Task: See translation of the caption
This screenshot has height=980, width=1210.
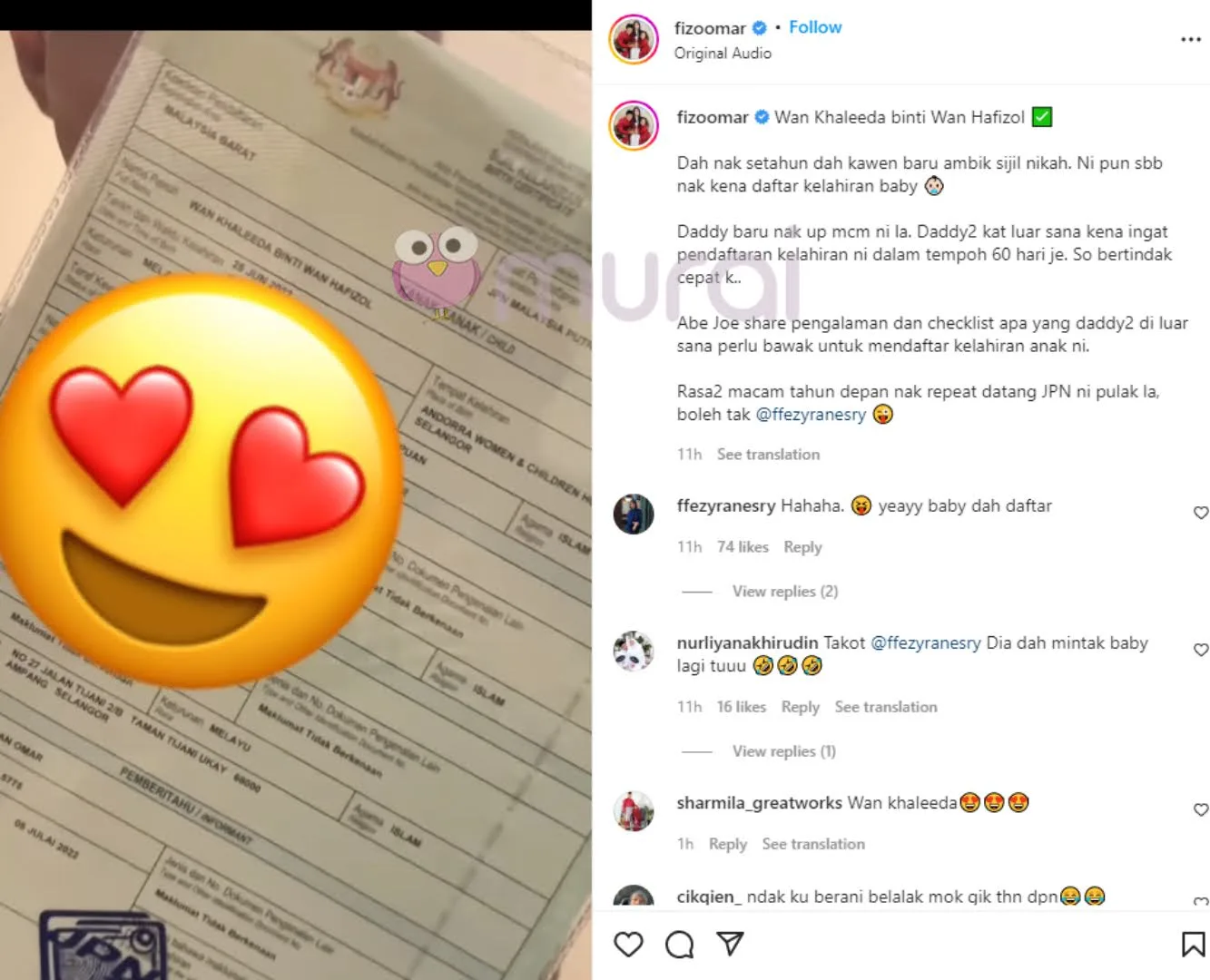Action: click(x=768, y=455)
